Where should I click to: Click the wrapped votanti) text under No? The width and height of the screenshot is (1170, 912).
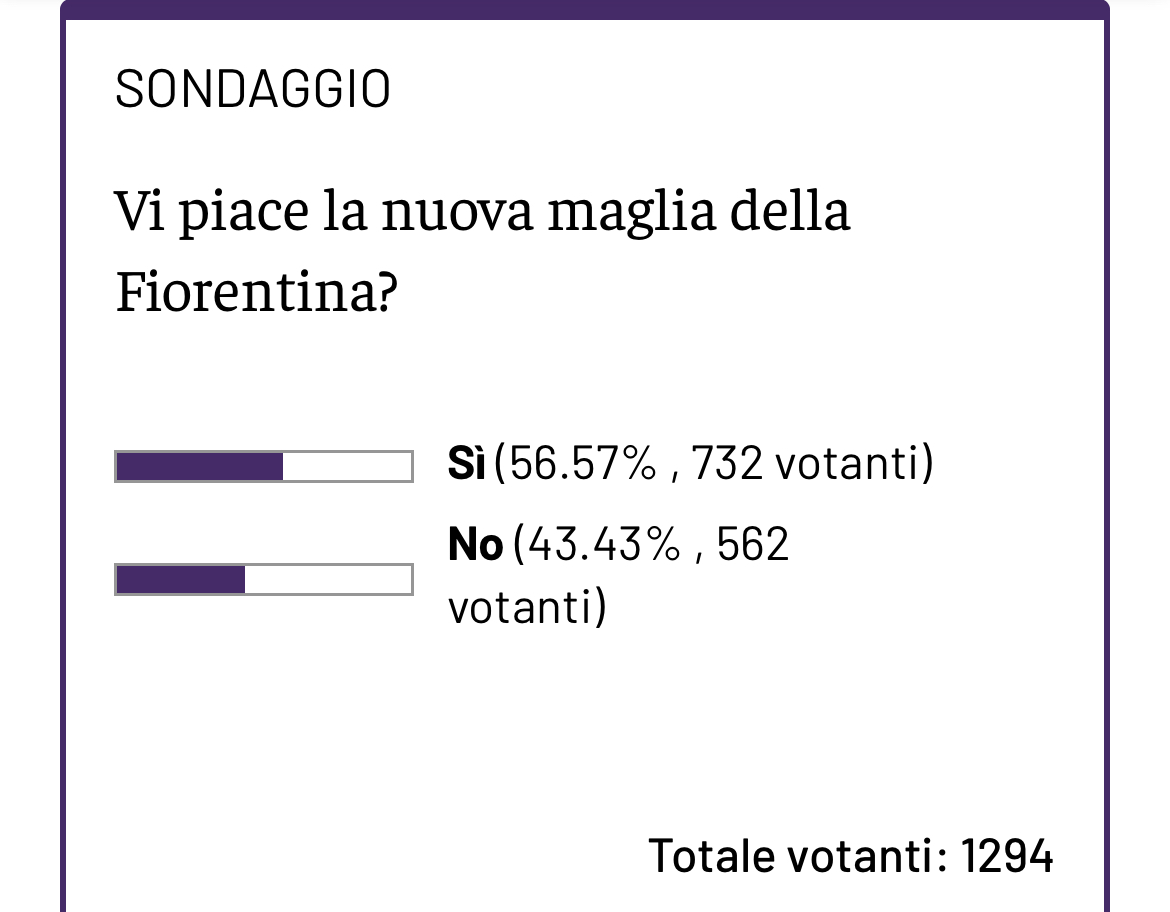tap(527, 606)
